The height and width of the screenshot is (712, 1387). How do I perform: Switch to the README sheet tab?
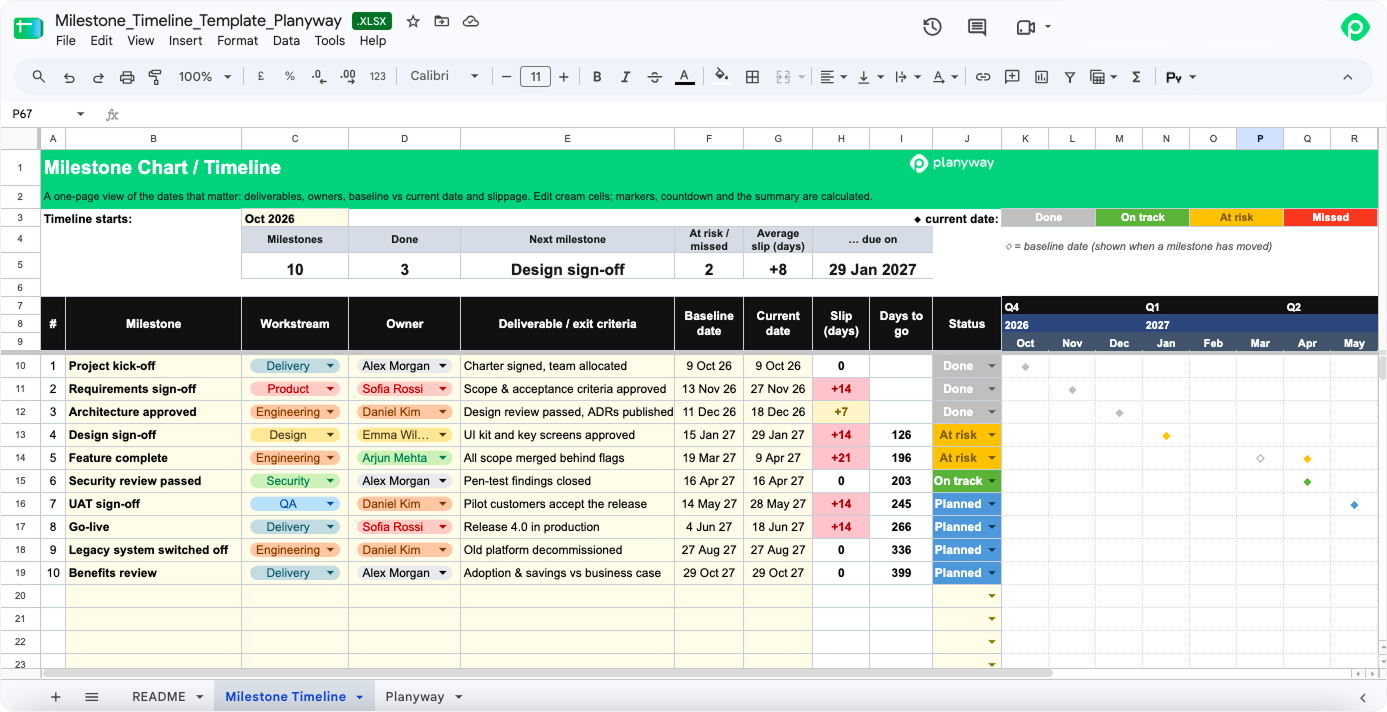point(159,697)
